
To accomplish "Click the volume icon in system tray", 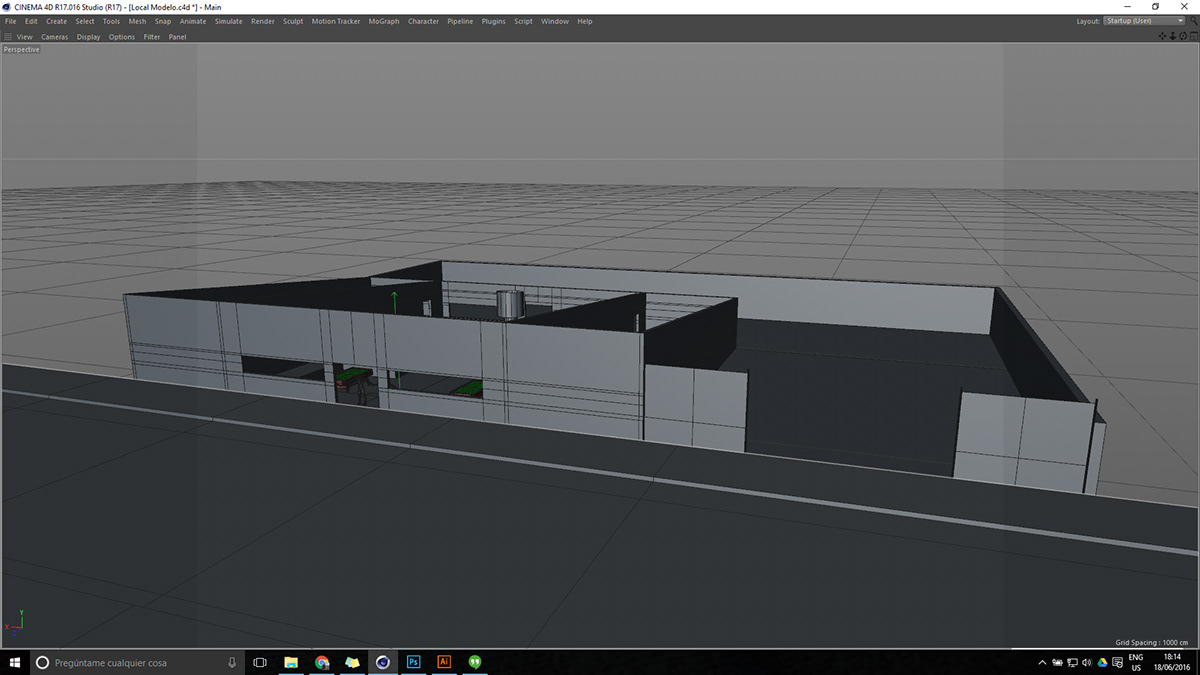I will pyautogui.click(x=1087, y=662).
